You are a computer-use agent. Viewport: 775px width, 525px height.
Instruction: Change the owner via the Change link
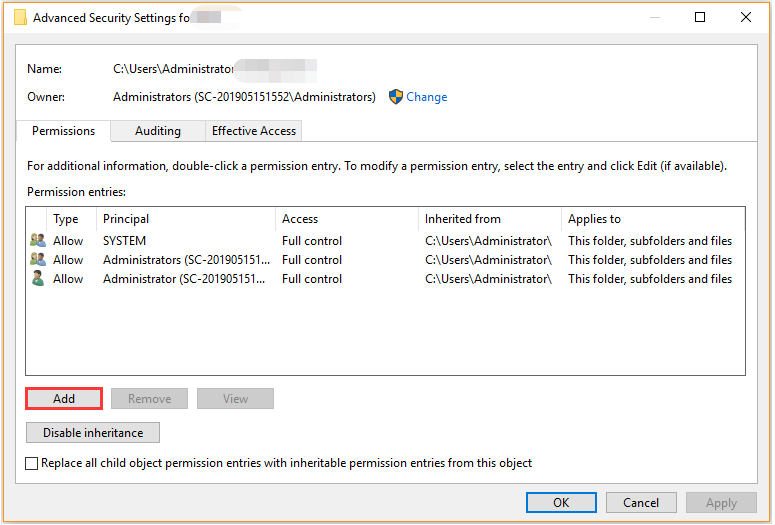(427, 97)
